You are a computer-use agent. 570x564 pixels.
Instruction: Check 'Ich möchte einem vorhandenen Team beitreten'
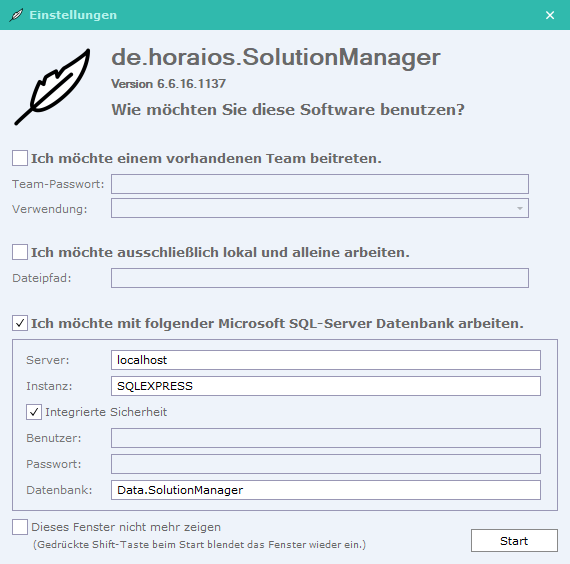click(x=20, y=158)
